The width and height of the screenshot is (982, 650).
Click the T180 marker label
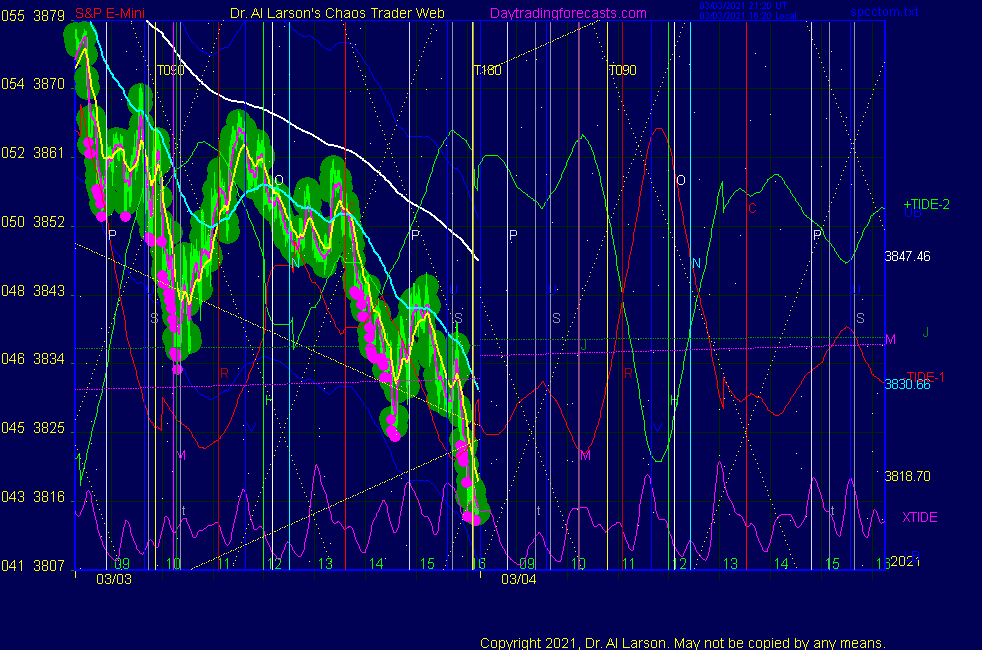(x=487, y=71)
